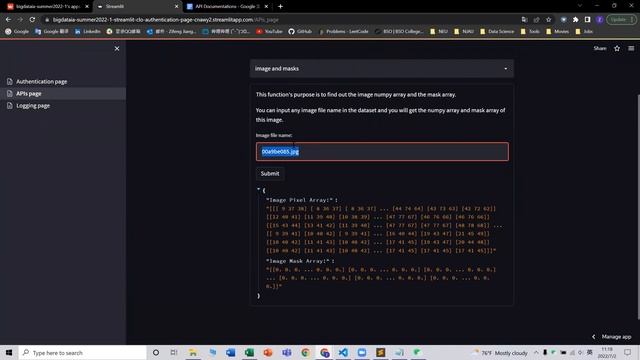The height and width of the screenshot is (360, 640).
Task: Click the Image Pixel Array key text
Action: pos(300,200)
